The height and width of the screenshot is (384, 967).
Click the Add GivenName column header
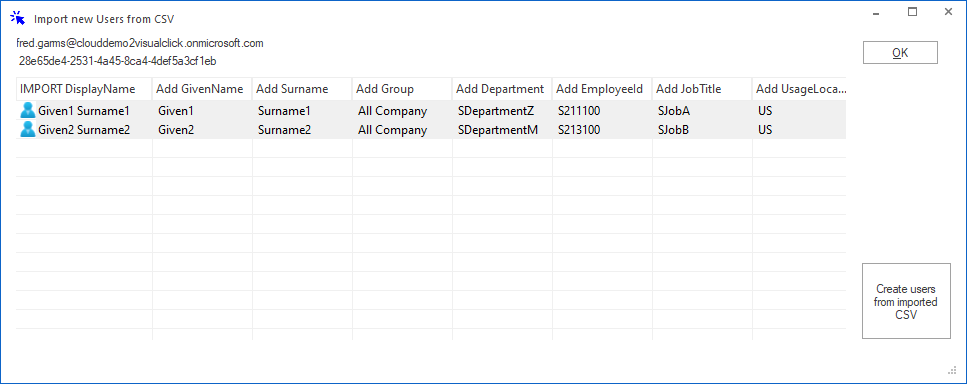click(202, 89)
